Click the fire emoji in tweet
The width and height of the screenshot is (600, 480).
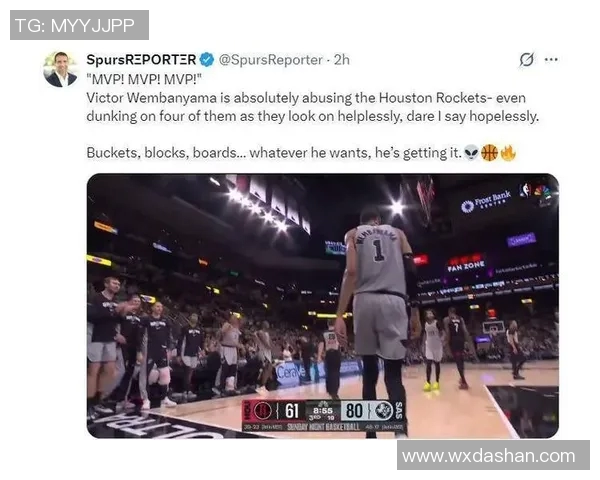pos(508,153)
